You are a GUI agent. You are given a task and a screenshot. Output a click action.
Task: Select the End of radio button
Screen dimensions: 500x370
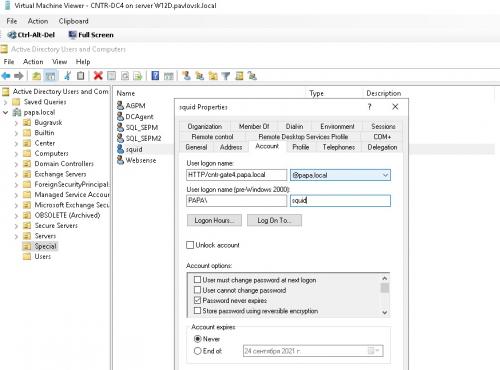(197, 351)
